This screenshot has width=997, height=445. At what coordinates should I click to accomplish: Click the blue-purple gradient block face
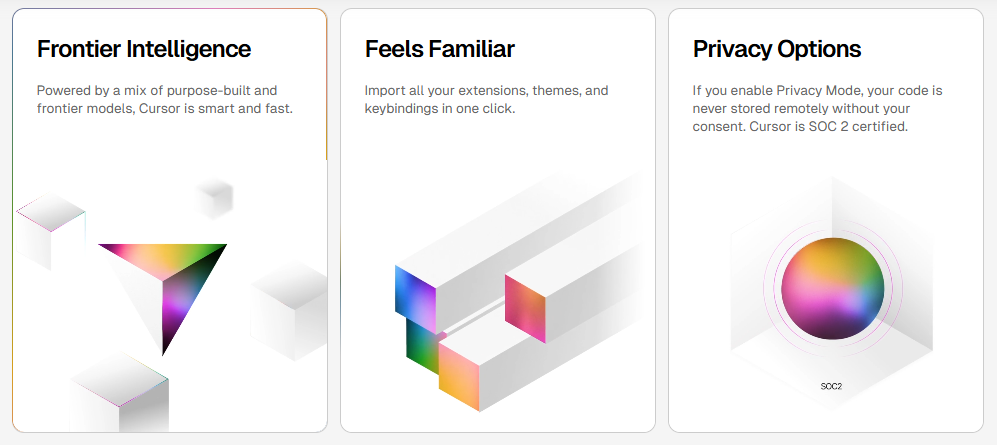[415, 298]
